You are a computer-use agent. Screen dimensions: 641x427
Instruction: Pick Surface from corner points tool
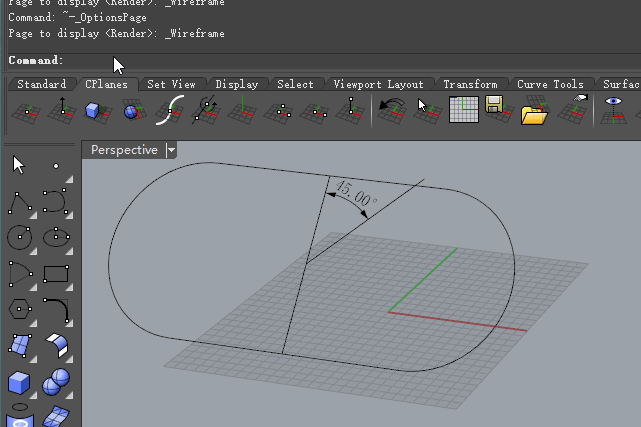[20, 346]
